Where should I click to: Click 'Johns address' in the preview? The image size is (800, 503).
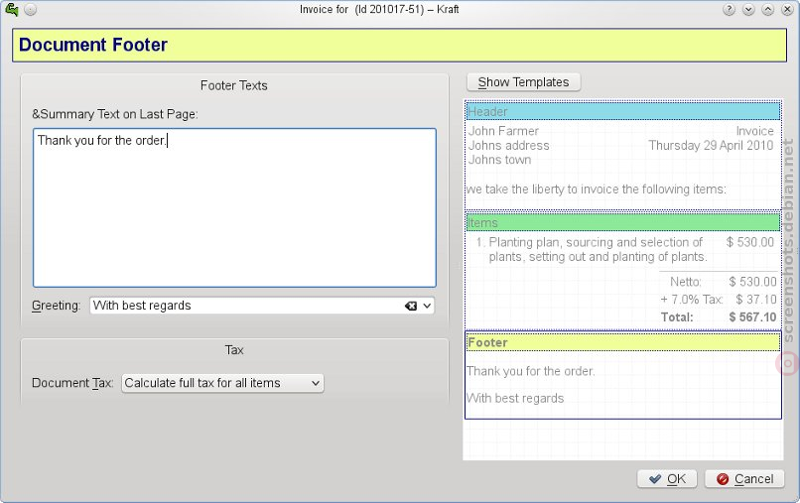(509, 145)
